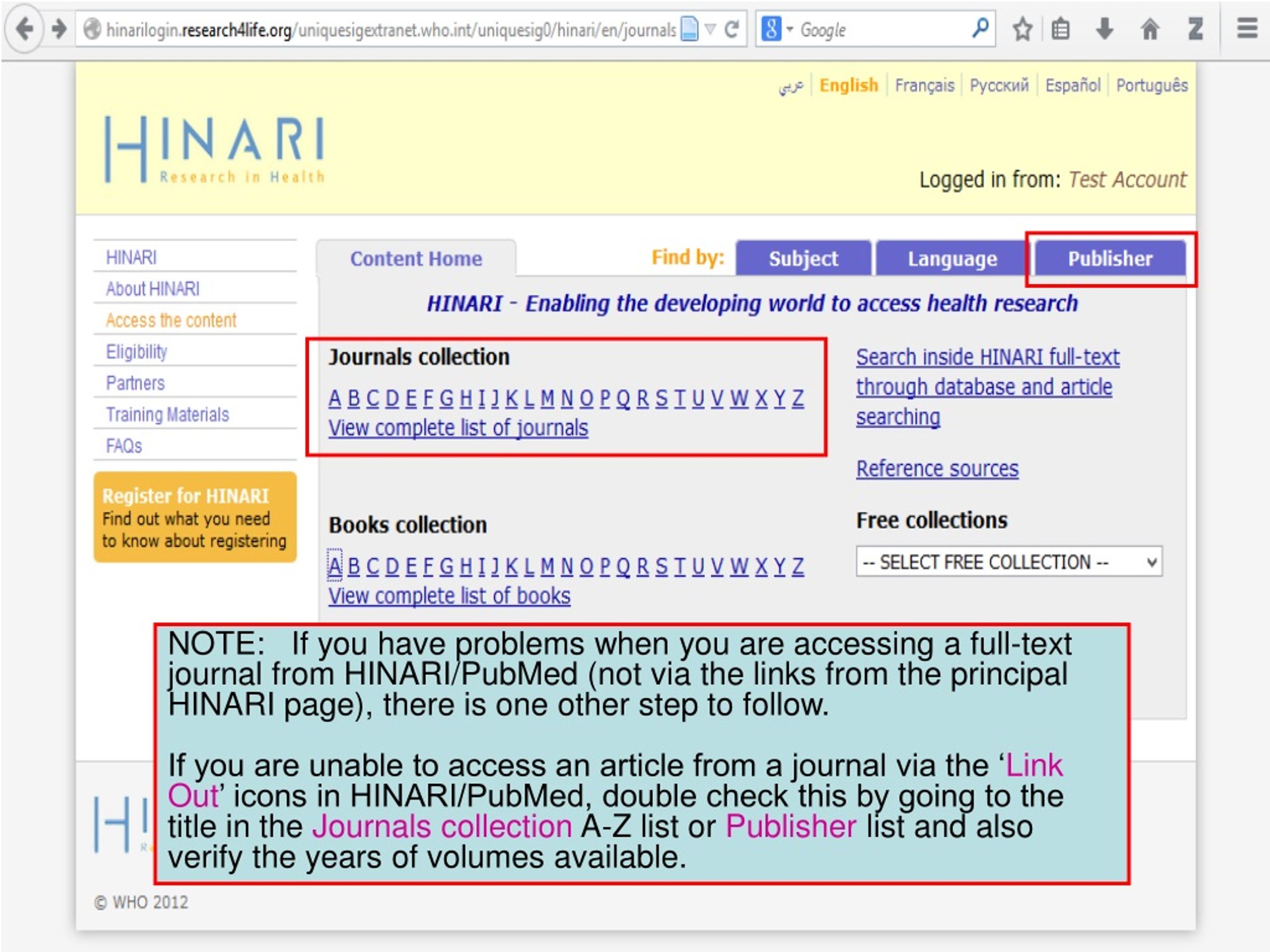Open FAQs sidebar item
The width and height of the screenshot is (1270, 952).
[x=124, y=446]
